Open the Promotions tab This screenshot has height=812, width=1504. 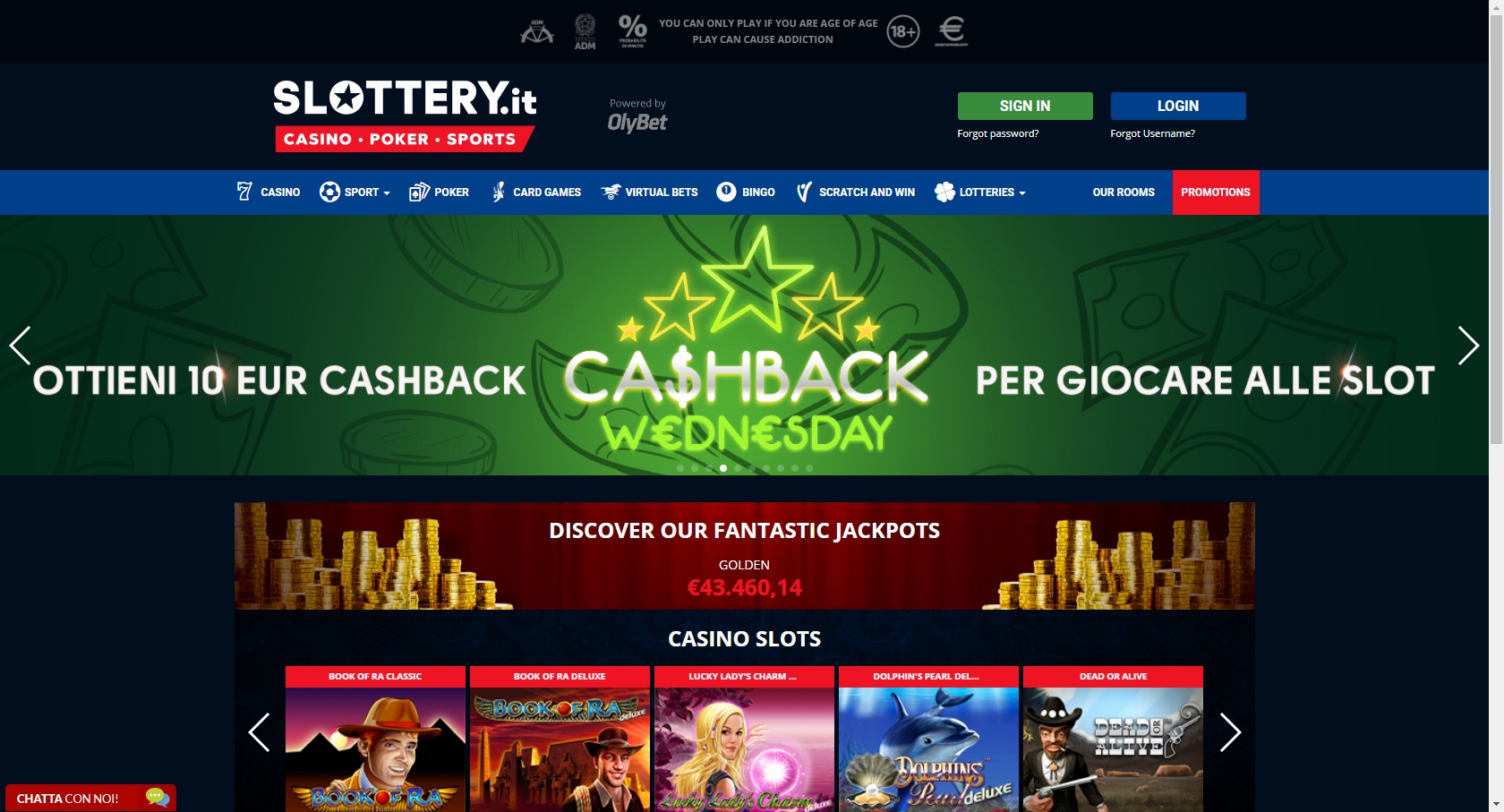1216,192
